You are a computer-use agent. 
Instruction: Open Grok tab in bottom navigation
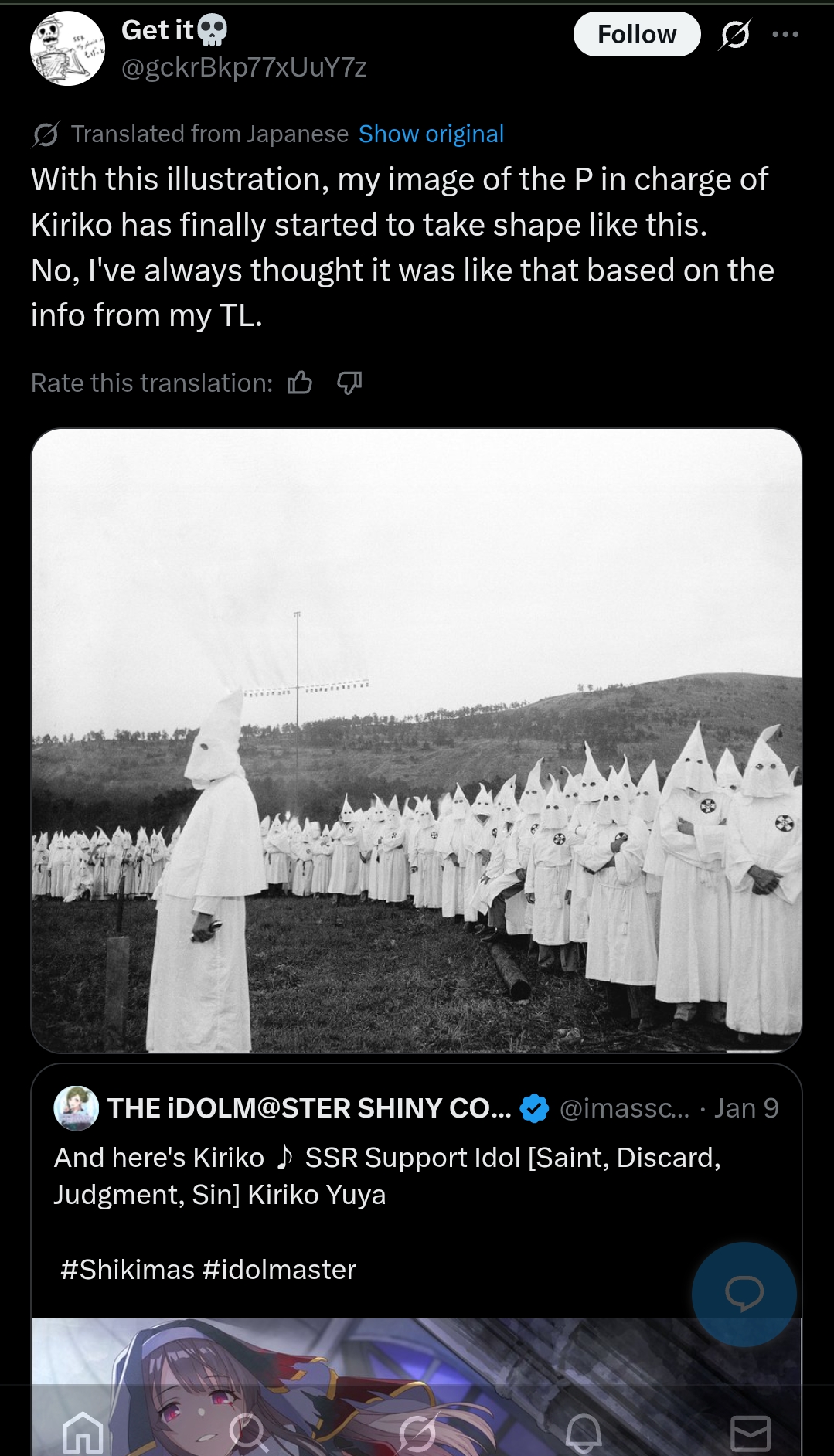click(417, 1433)
